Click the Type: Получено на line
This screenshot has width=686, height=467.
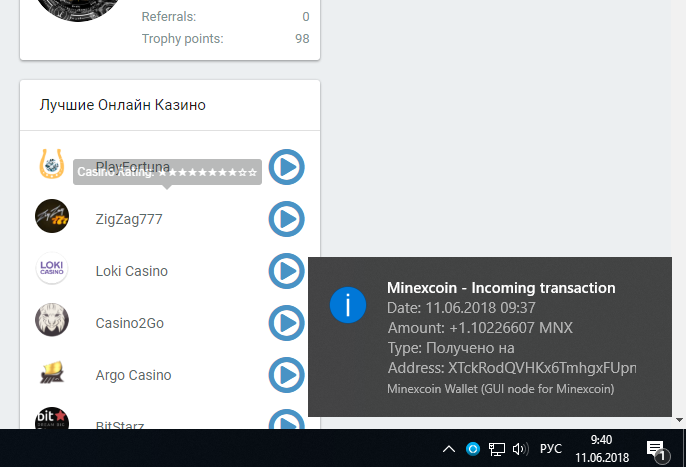click(451, 348)
